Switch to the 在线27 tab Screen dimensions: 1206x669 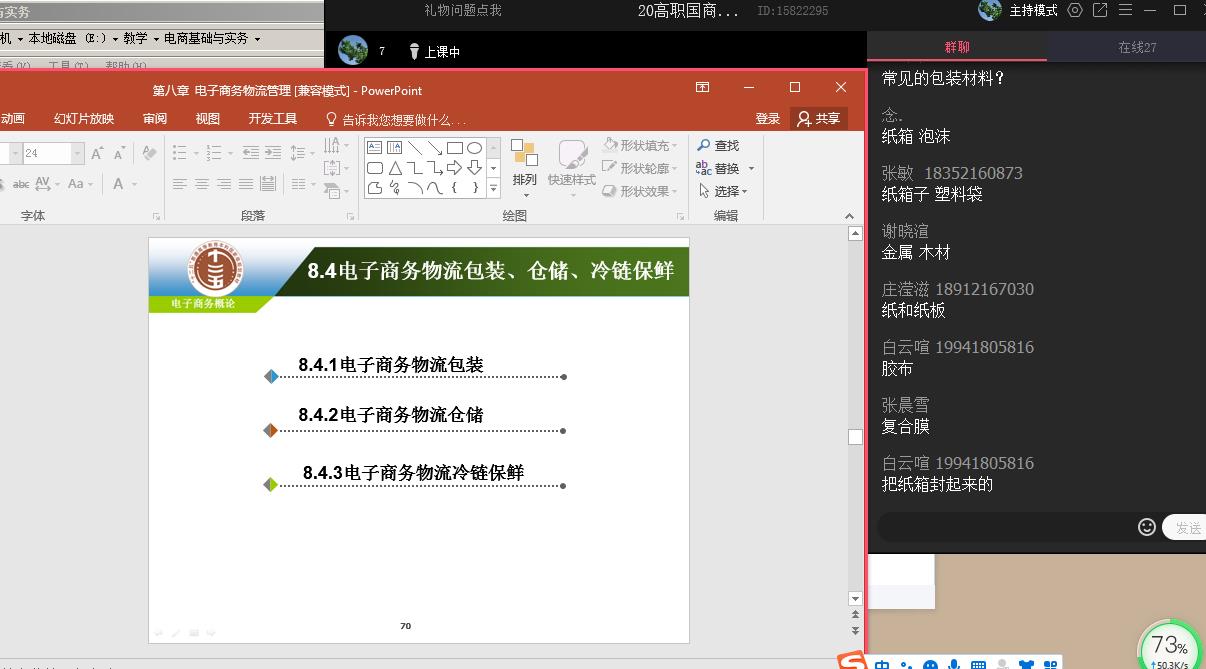tap(1137, 47)
